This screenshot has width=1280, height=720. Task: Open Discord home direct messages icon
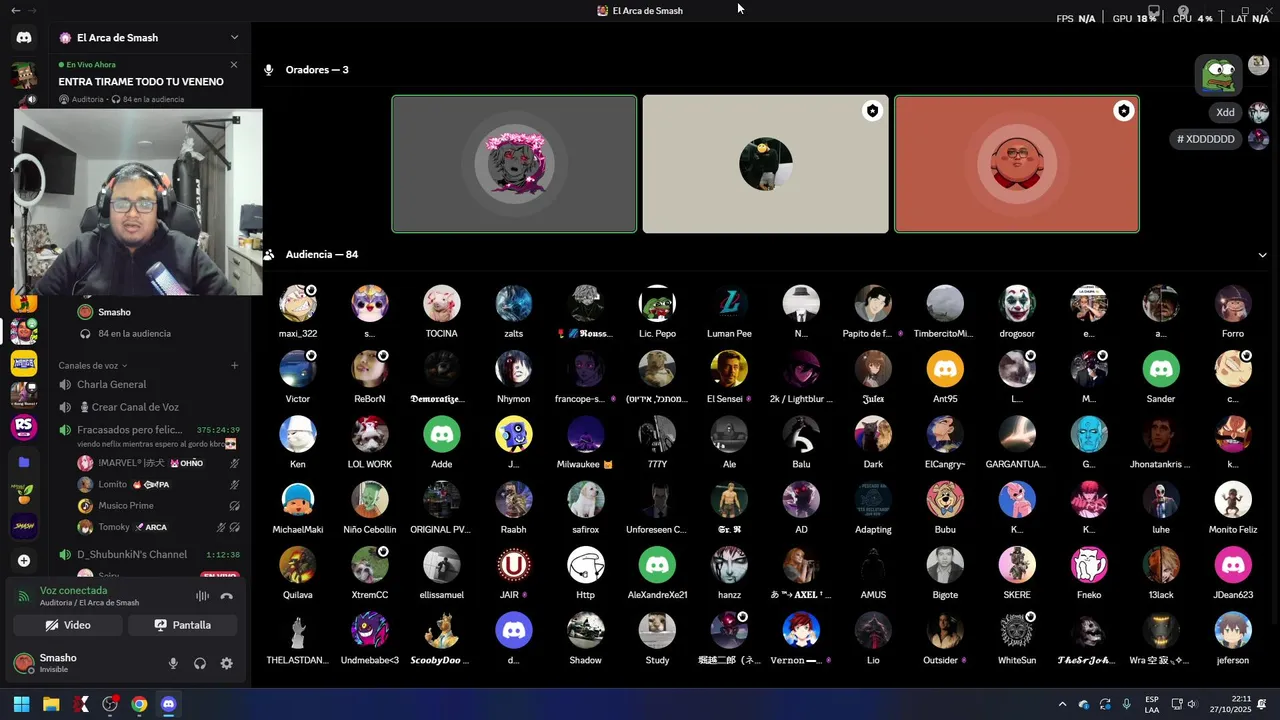click(x=24, y=38)
